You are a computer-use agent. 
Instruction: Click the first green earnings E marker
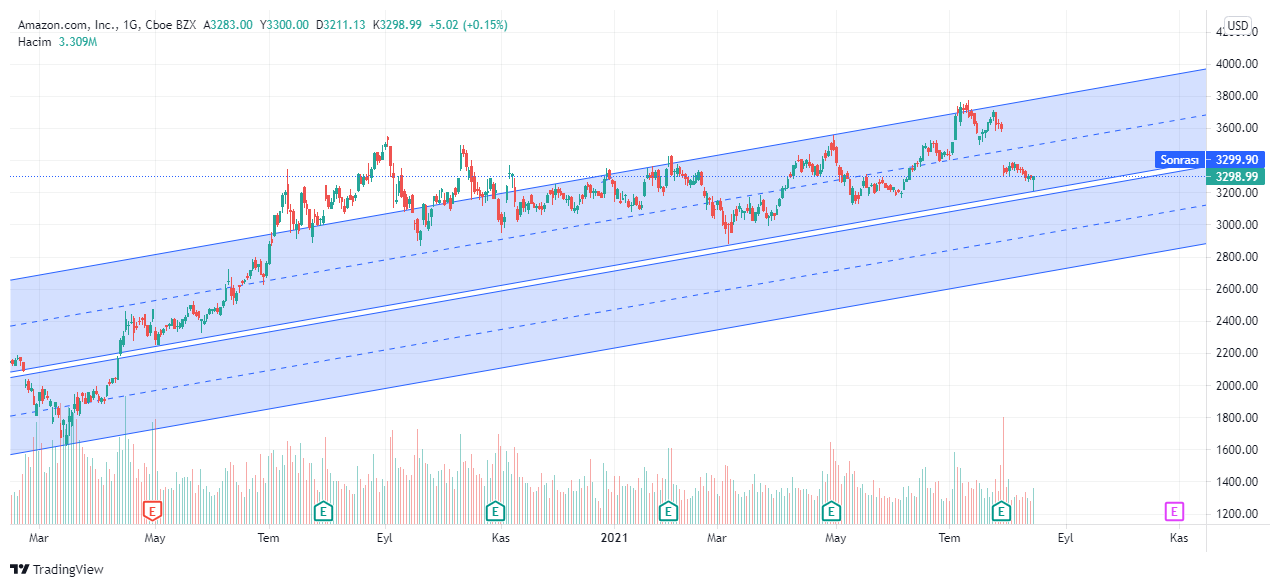(x=323, y=511)
